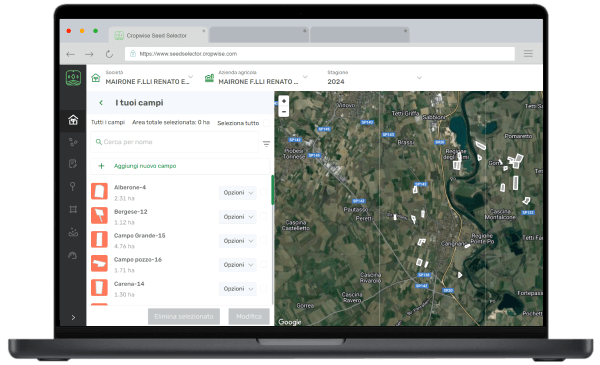Select the Campo Grande-15 checkbox
Screen dimensions: 600x365
(x=264, y=240)
